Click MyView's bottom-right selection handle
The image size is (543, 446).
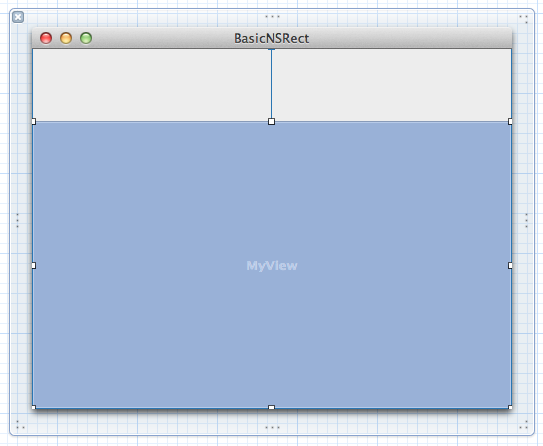pos(510,408)
